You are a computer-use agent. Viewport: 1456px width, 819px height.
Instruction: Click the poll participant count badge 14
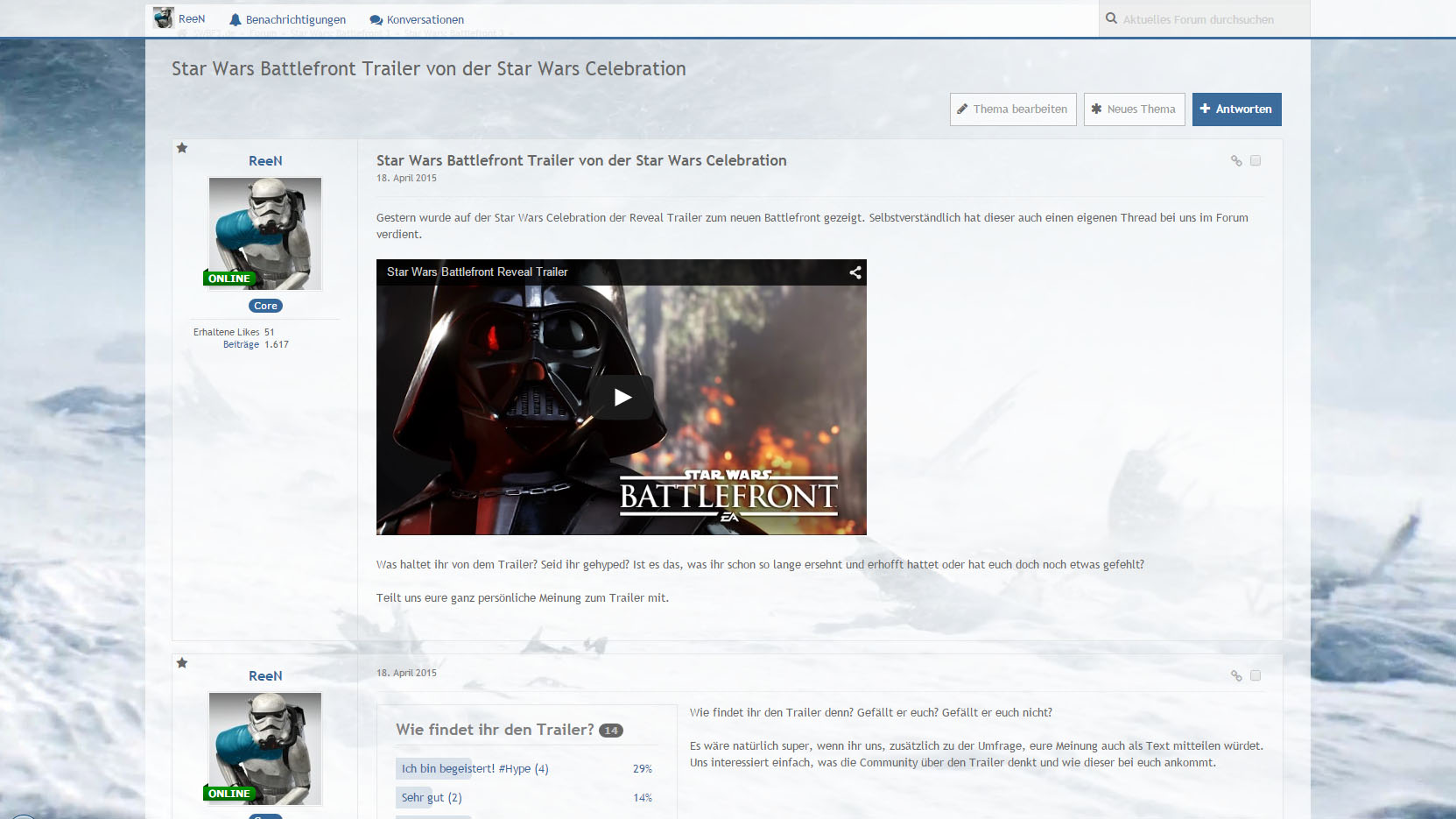(x=611, y=731)
